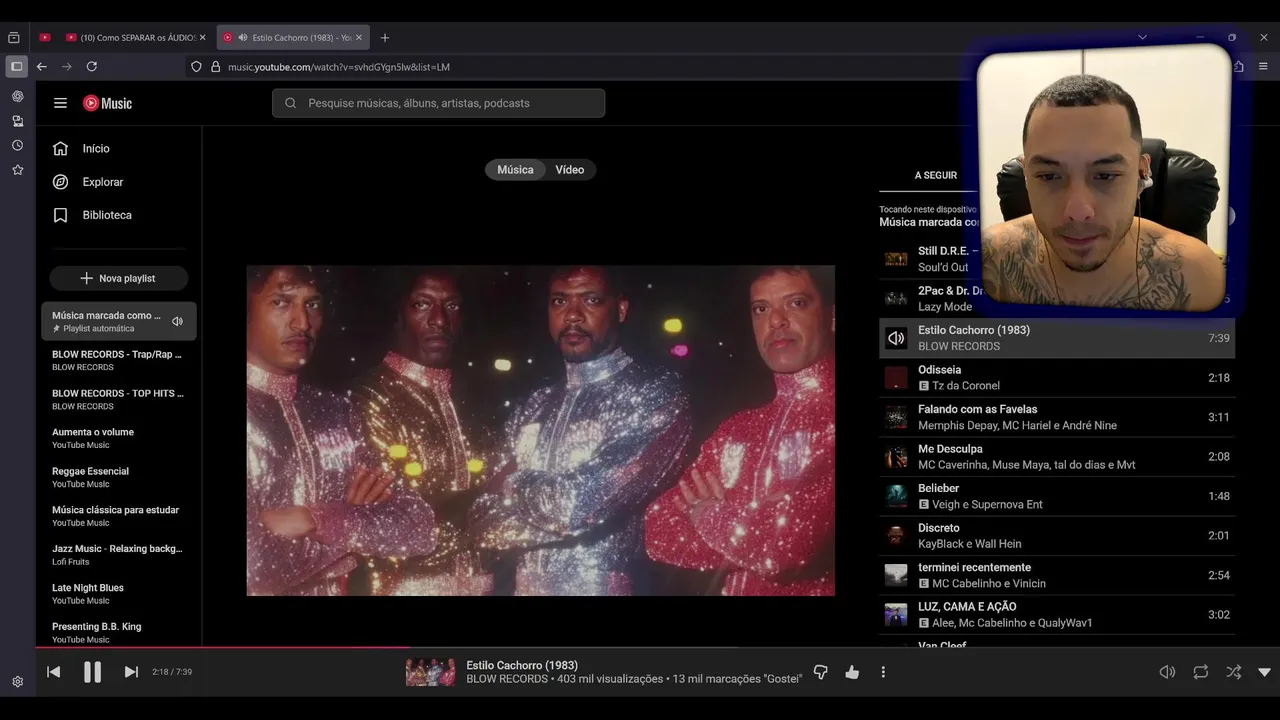
Task: Create a Nova playlist
Action: click(x=119, y=278)
